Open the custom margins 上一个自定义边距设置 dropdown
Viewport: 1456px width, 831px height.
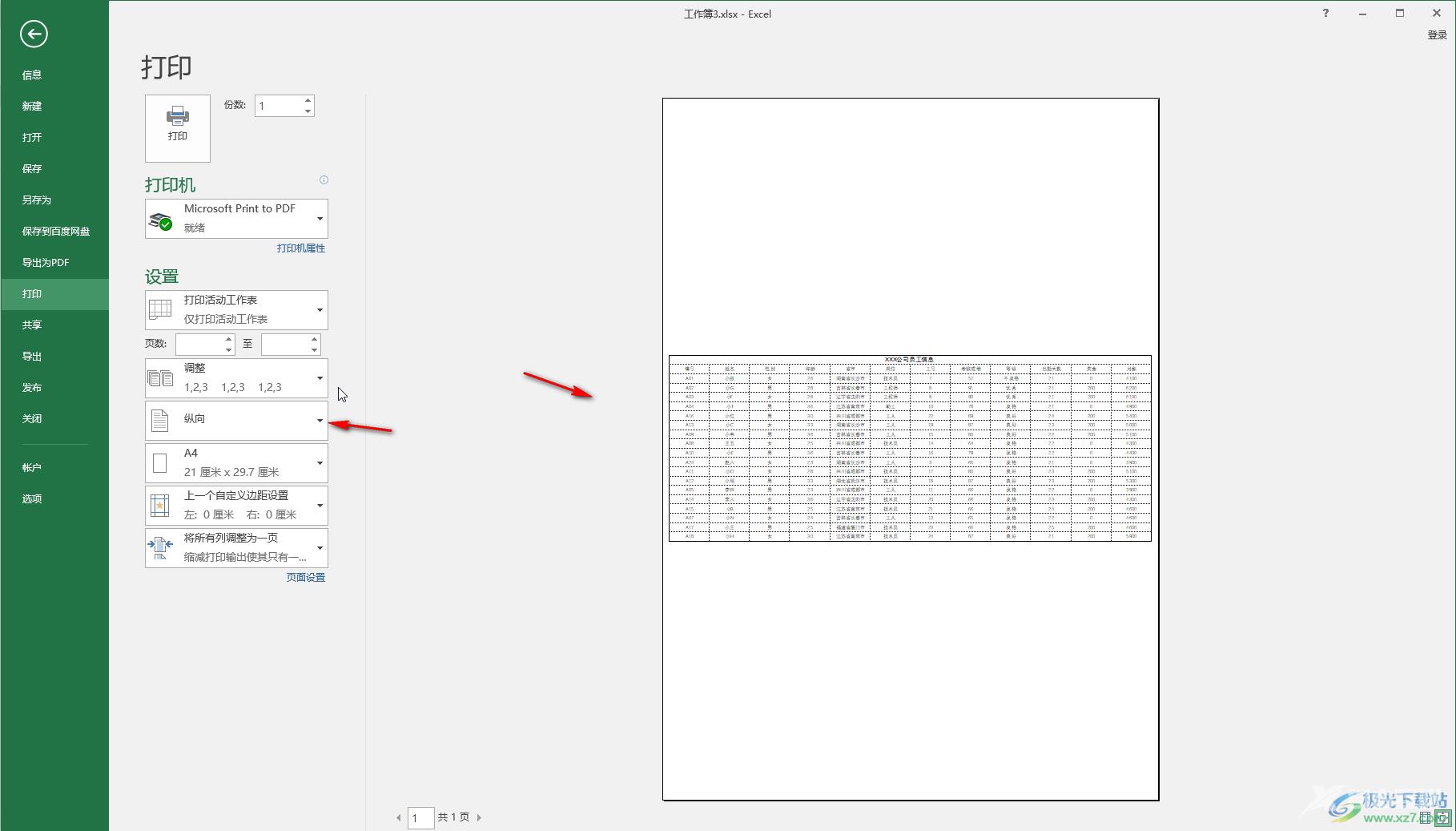click(236, 506)
